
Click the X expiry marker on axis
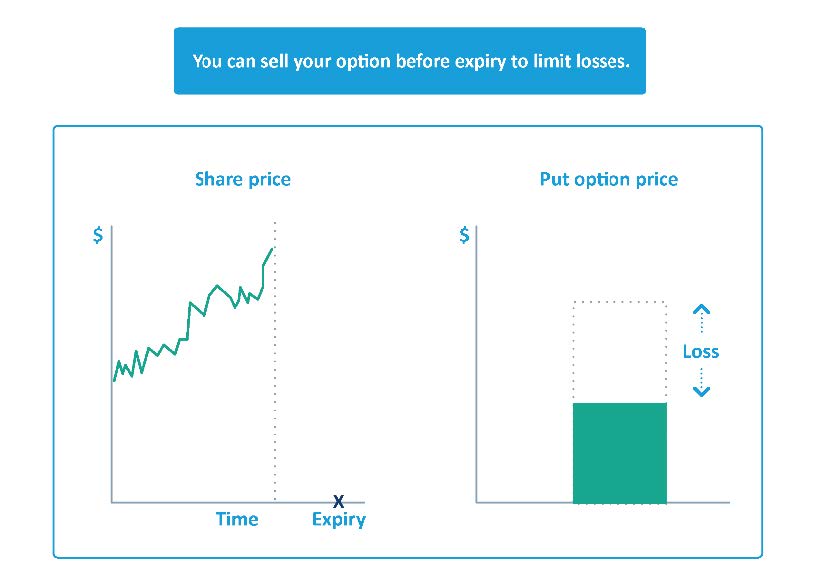[x=338, y=501]
